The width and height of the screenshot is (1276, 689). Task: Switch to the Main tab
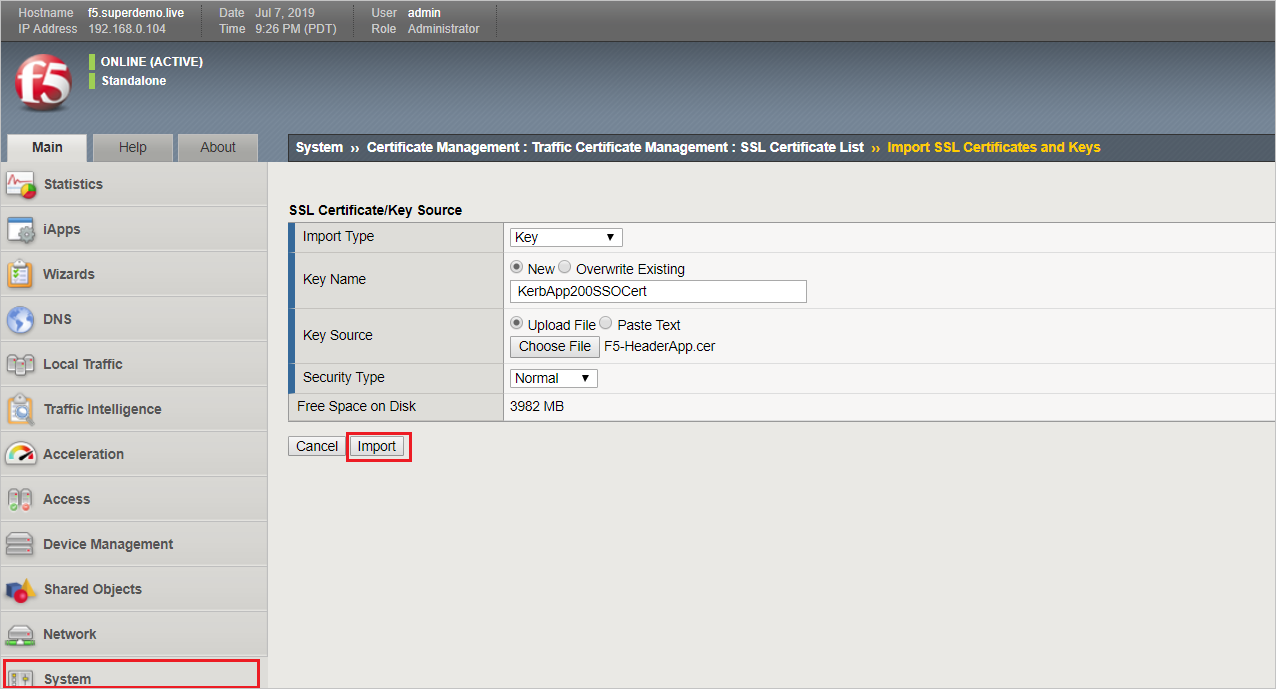tap(47, 147)
